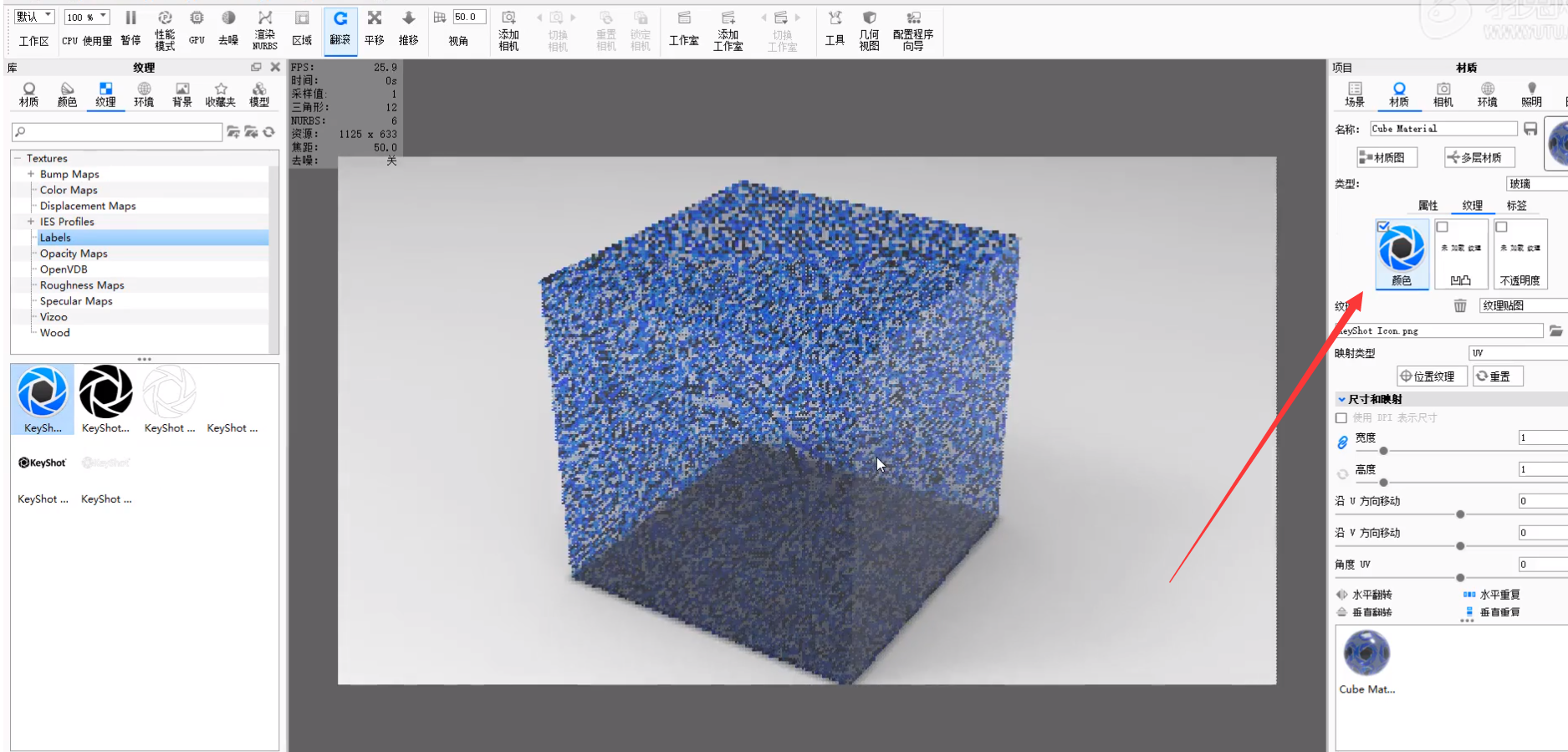Image resolution: width=1568 pixels, height=752 pixels.
Task: Click the library search input field
Action: (117, 132)
